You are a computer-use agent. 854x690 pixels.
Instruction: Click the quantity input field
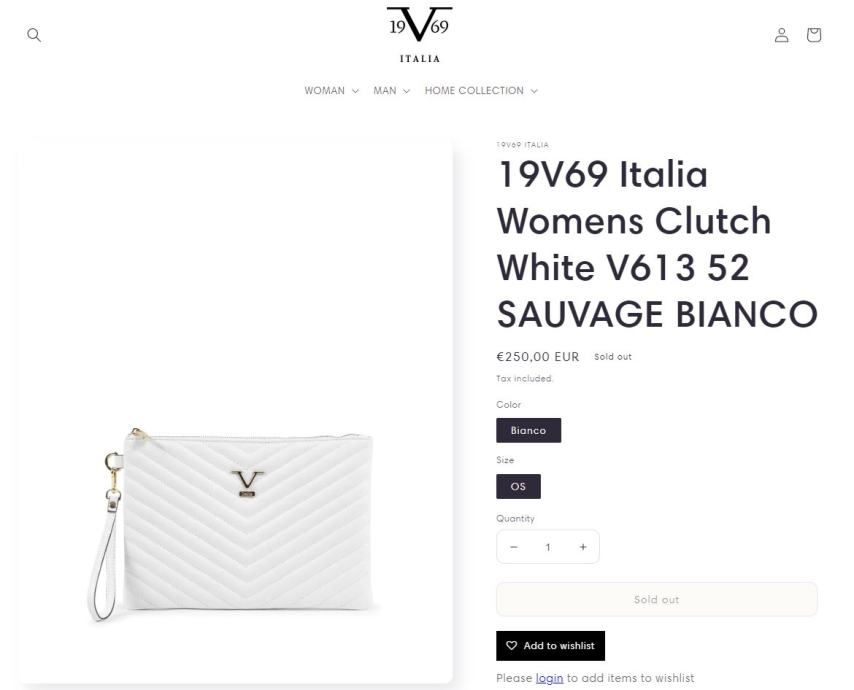tap(548, 547)
